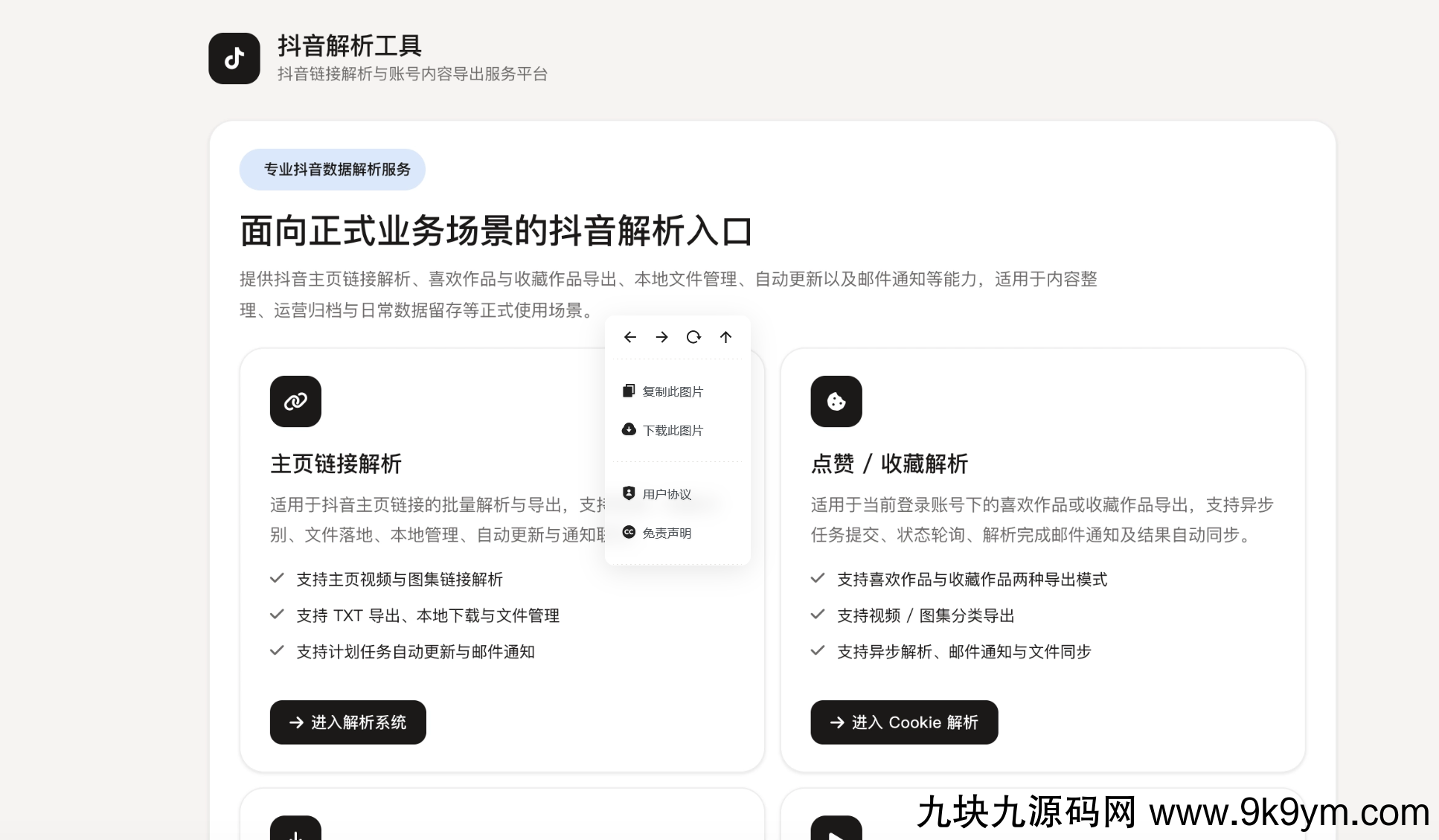This screenshot has height=840, width=1439.
Task: Click the chain link icon on 主页链接解析 card
Action: click(x=295, y=401)
